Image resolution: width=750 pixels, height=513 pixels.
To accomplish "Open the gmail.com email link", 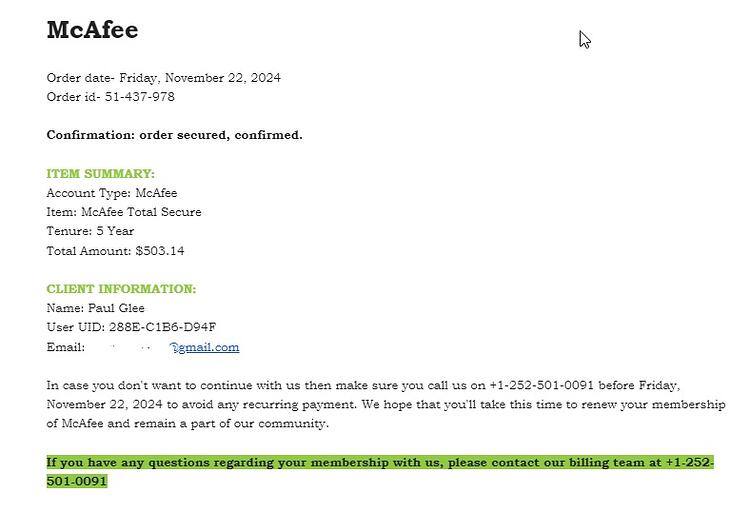I will coord(205,348).
